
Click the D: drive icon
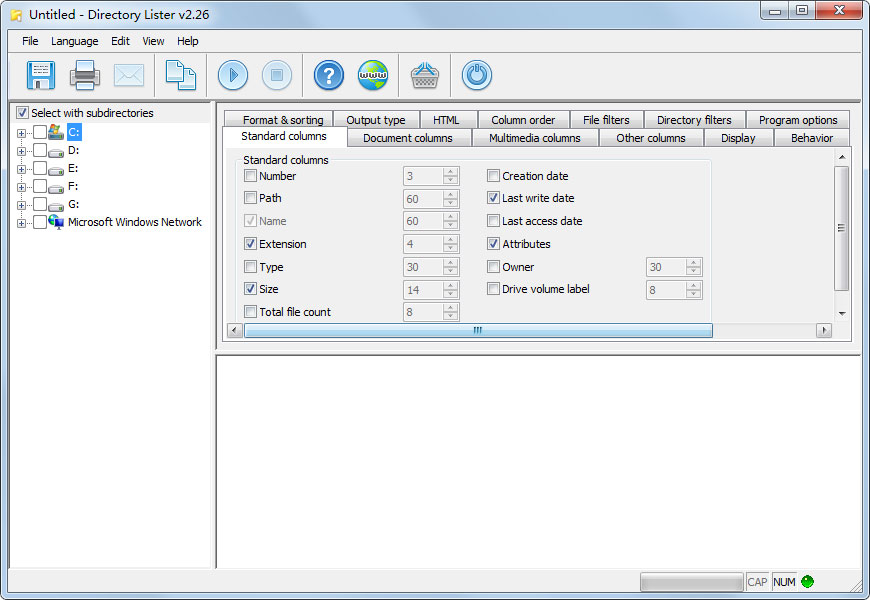click(x=56, y=152)
